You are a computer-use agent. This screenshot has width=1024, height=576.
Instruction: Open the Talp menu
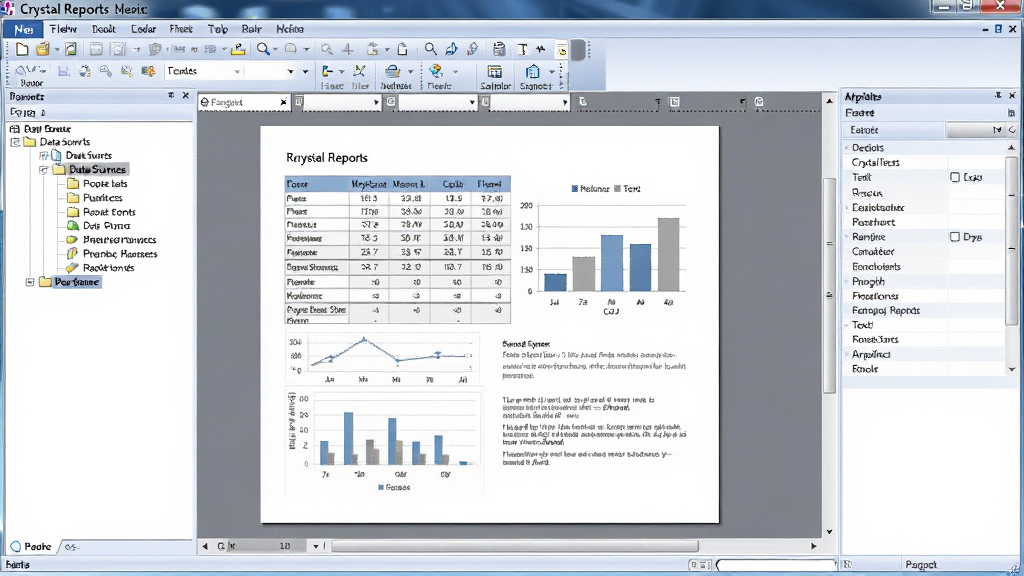217,29
